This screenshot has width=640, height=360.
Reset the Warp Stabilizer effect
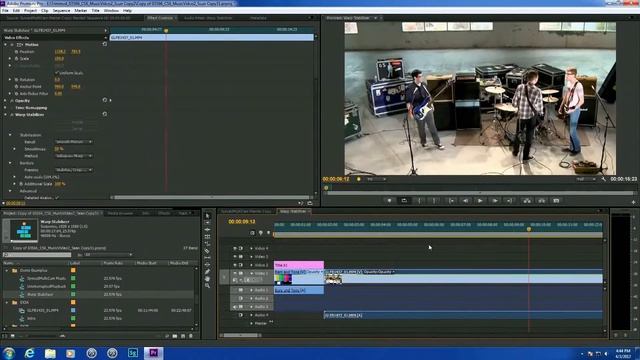coord(105,114)
